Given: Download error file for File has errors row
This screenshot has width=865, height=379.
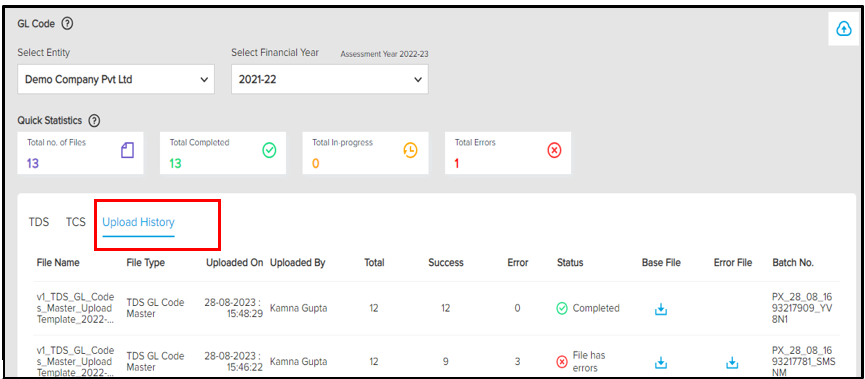Looking at the screenshot, I should tap(731, 362).
